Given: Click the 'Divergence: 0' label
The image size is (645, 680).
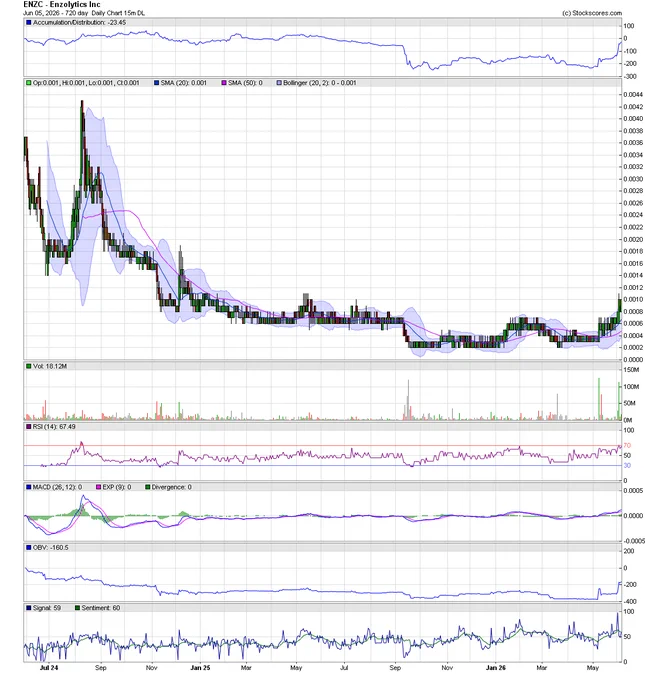Looking at the screenshot, I should [171, 487].
